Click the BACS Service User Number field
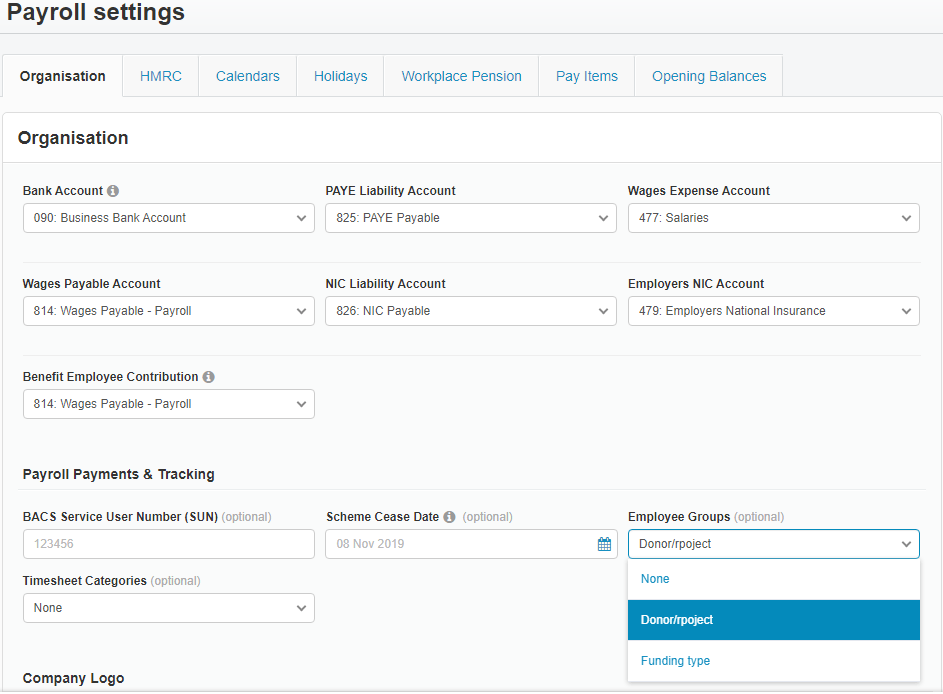 coord(168,544)
